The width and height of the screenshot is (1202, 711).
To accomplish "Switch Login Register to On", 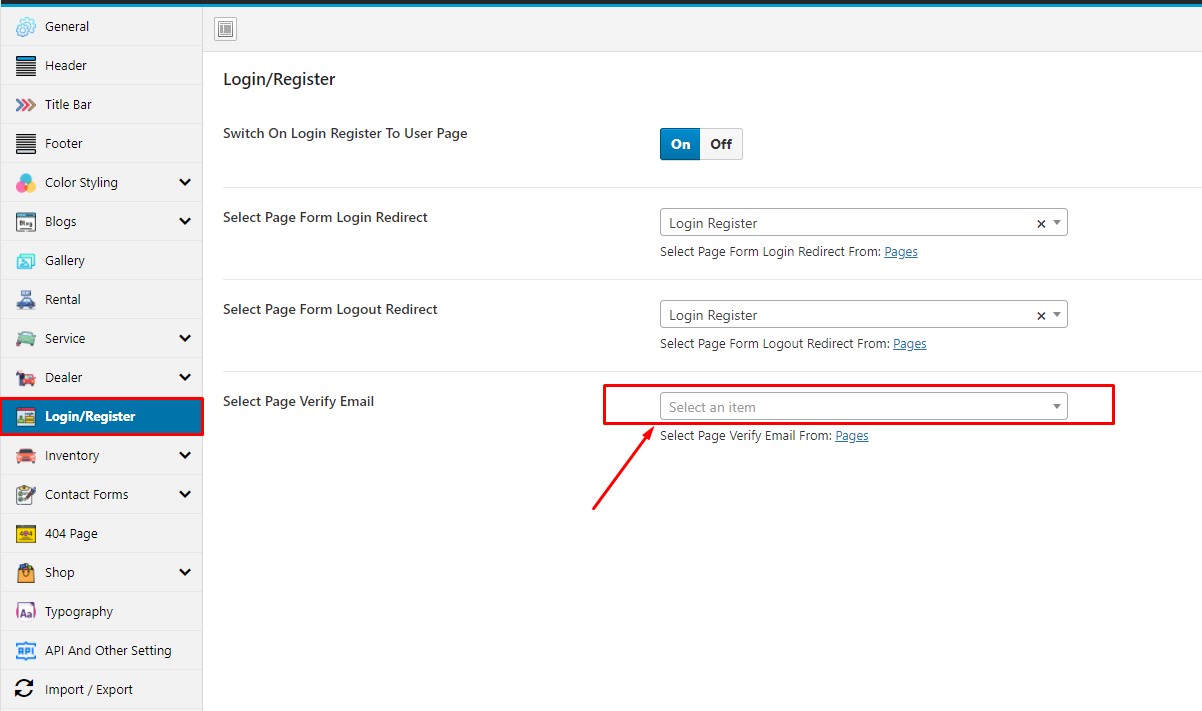I will pyautogui.click(x=680, y=144).
